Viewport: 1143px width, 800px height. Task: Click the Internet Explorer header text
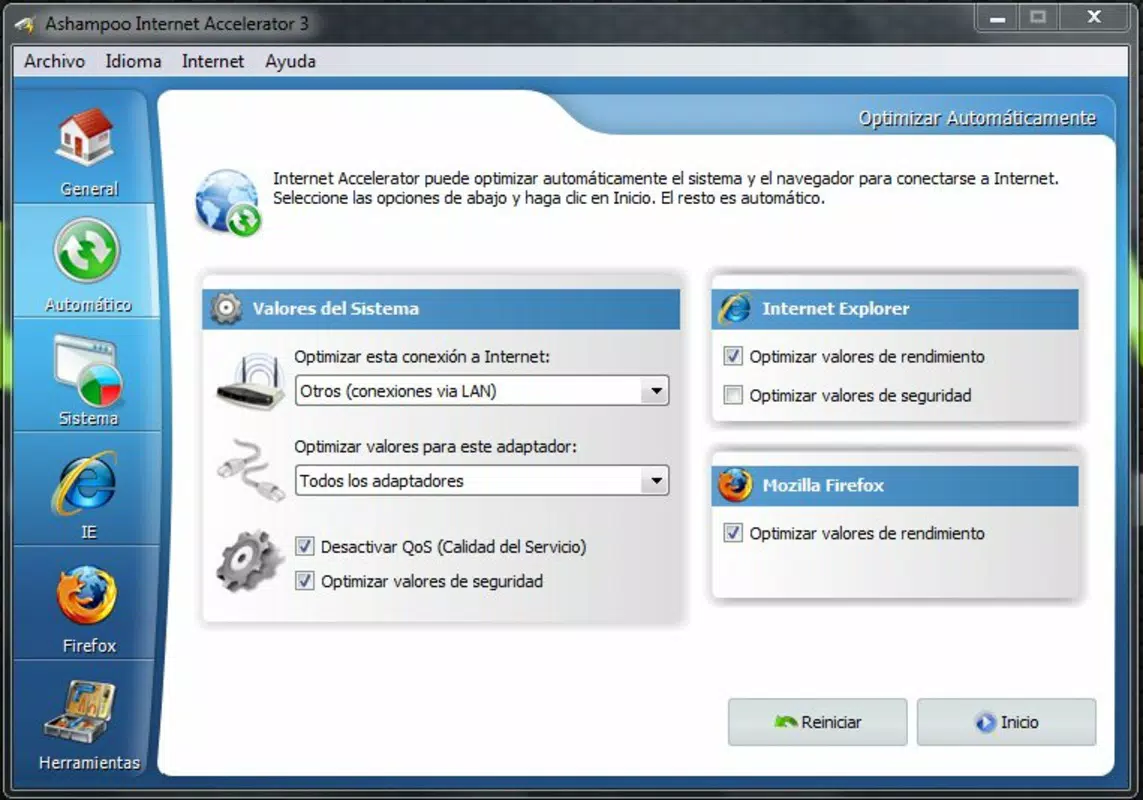(835, 308)
